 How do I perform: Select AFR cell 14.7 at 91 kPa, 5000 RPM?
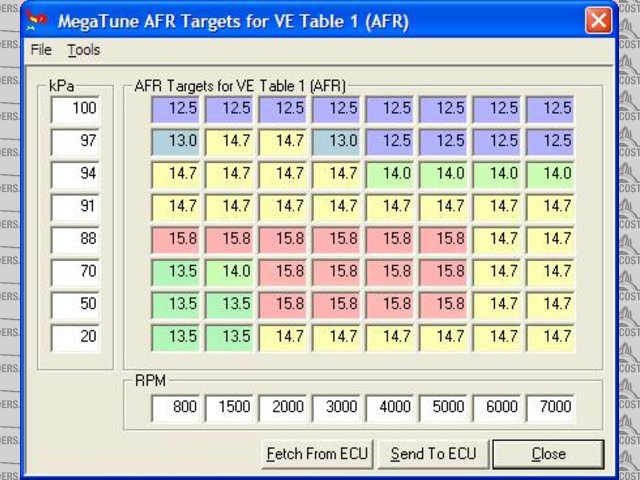coord(443,207)
